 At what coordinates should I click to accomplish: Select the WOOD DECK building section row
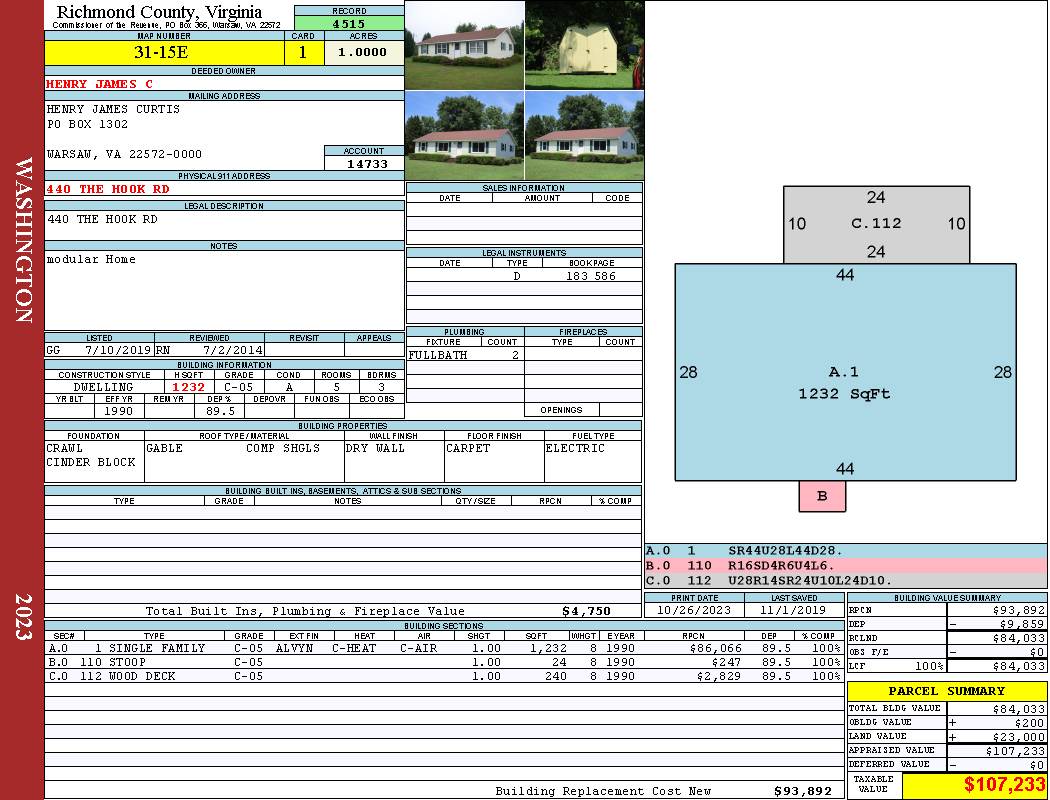pos(444,676)
